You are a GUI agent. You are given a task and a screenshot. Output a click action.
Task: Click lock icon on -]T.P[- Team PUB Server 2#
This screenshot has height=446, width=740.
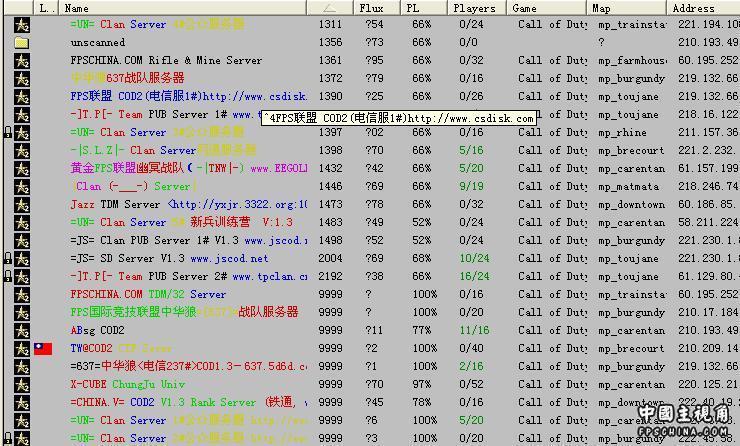[8, 277]
